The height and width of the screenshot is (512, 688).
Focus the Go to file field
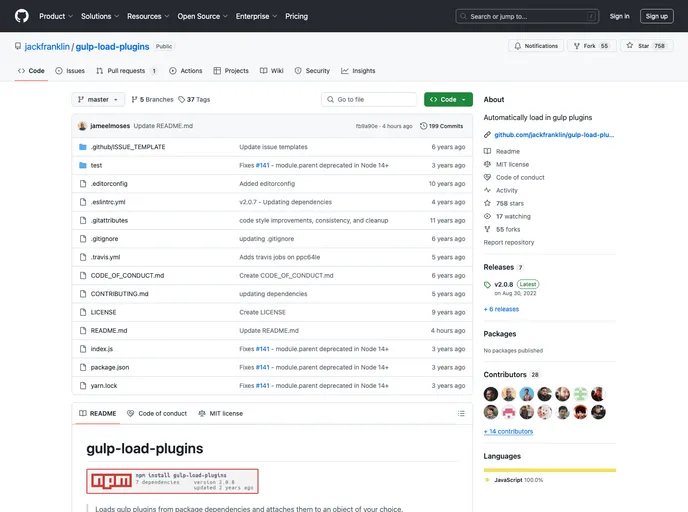tap(369, 100)
